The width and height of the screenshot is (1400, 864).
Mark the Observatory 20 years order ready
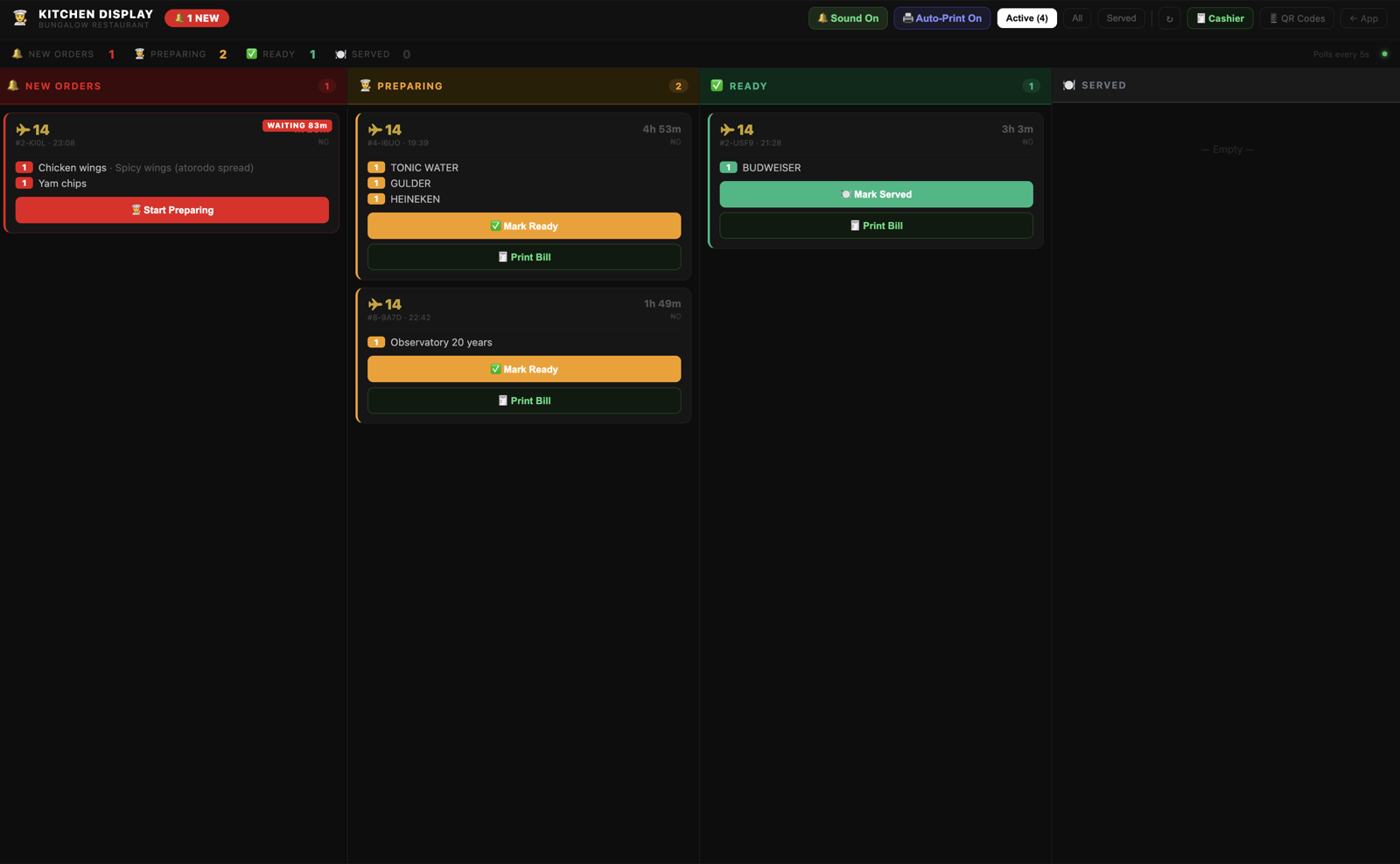pyautogui.click(x=524, y=369)
